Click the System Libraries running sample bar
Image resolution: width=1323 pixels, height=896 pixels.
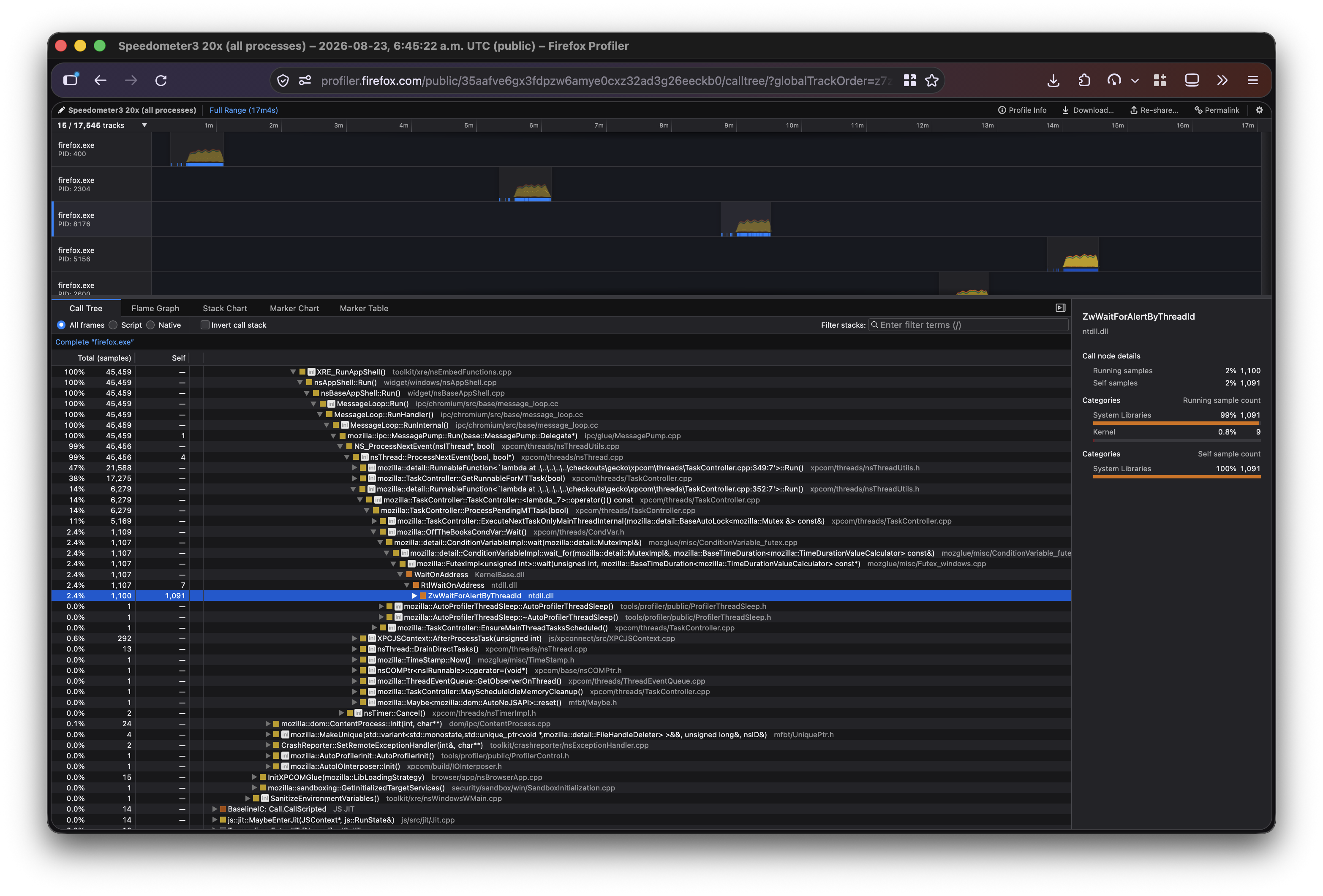1176,423
